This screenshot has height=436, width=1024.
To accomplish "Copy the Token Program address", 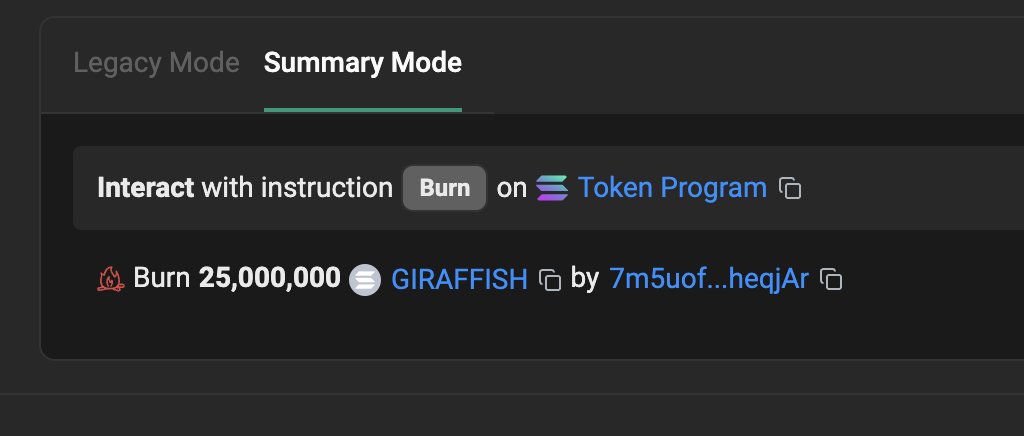I will 790,188.
